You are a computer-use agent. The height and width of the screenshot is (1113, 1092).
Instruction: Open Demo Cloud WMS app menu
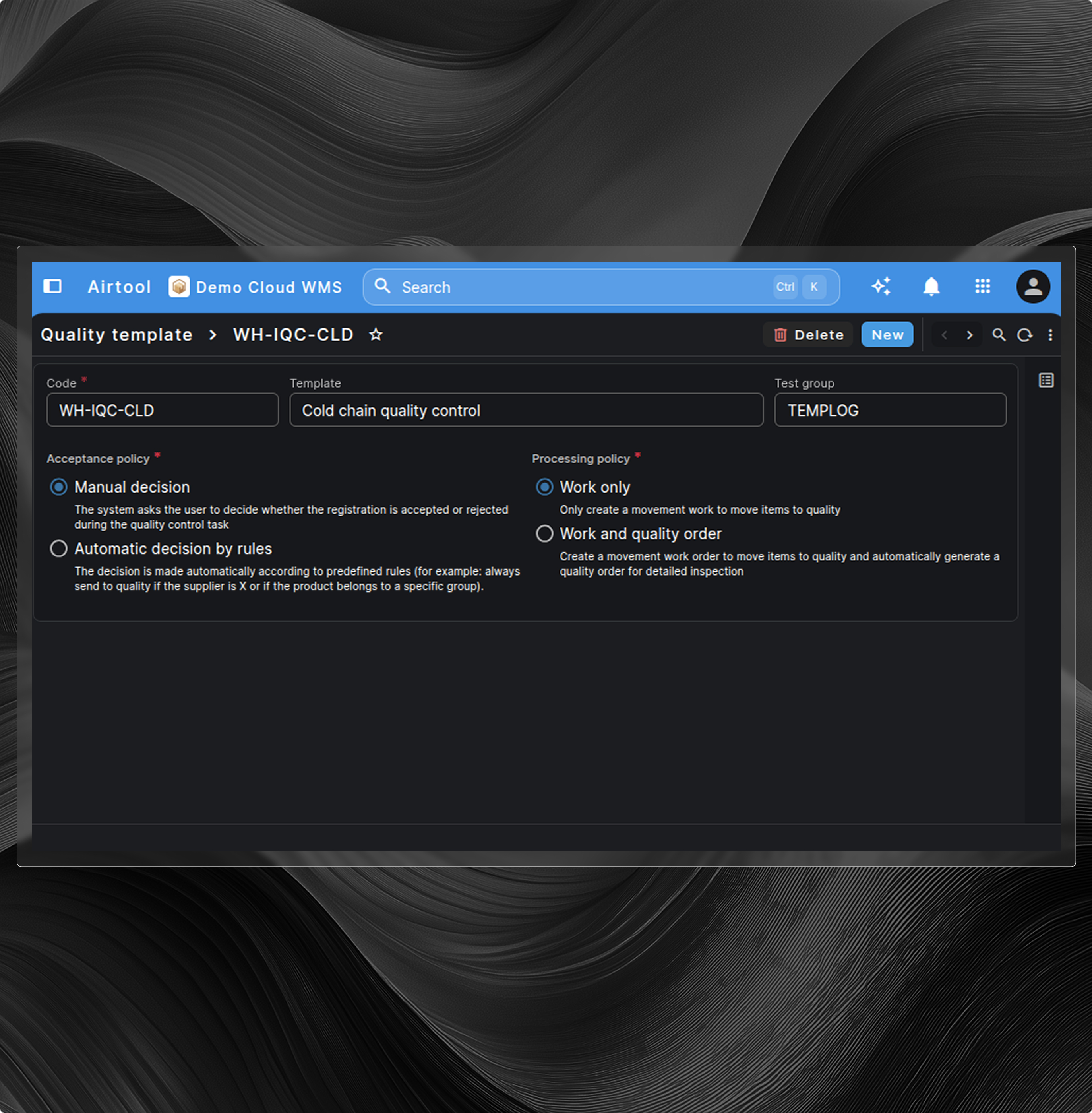point(256,287)
